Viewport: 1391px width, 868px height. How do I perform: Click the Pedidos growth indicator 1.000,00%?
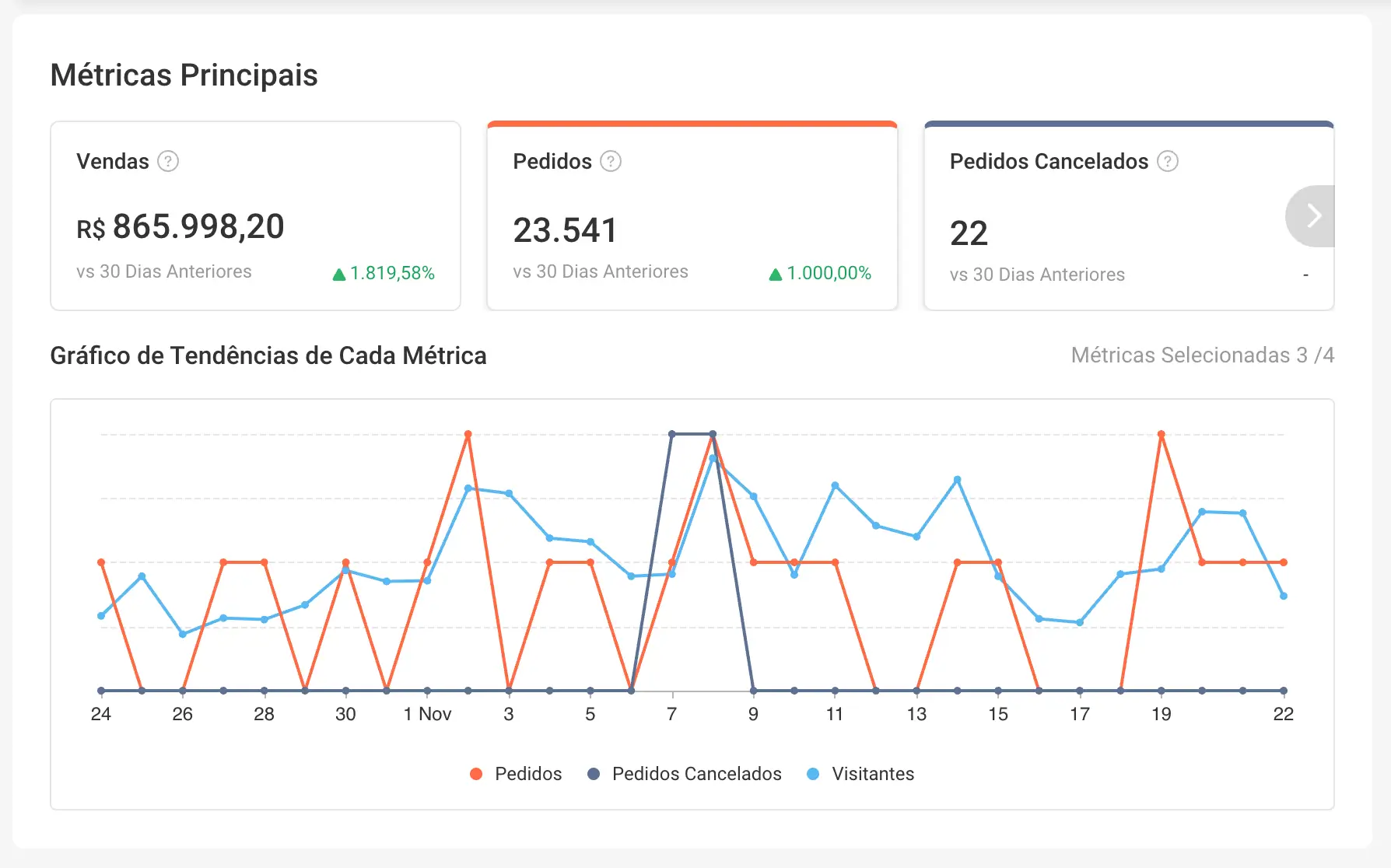click(x=828, y=273)
